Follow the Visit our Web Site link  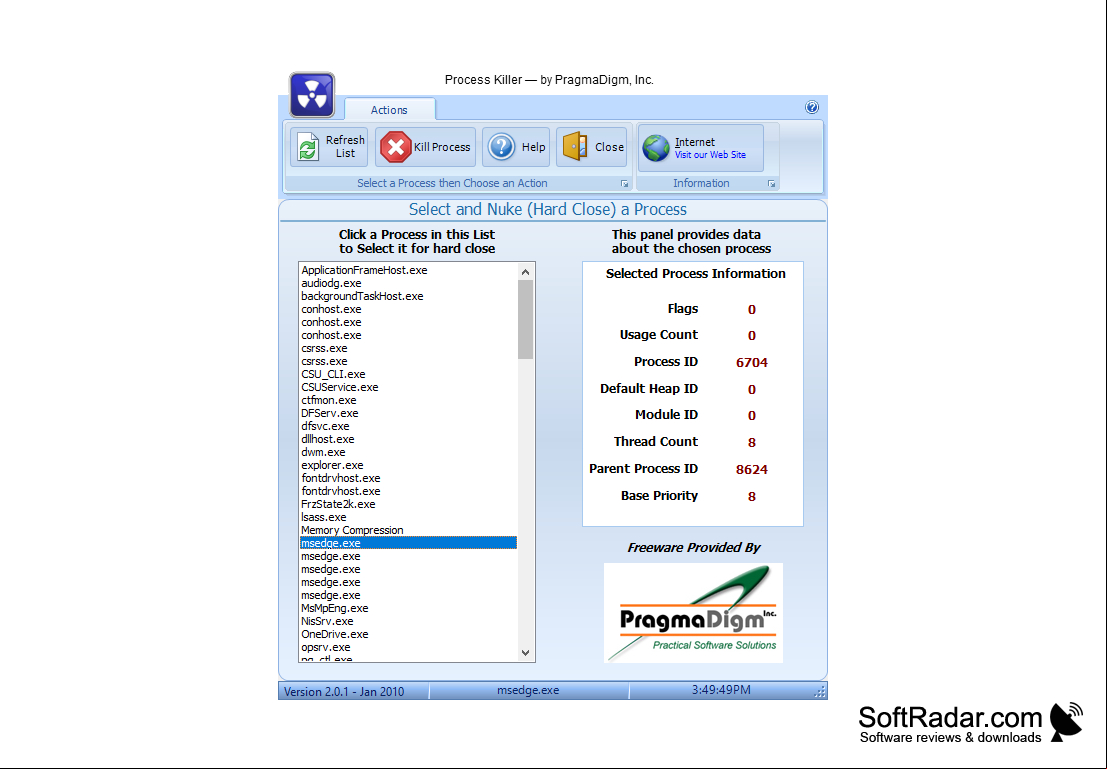click(710, 155)
